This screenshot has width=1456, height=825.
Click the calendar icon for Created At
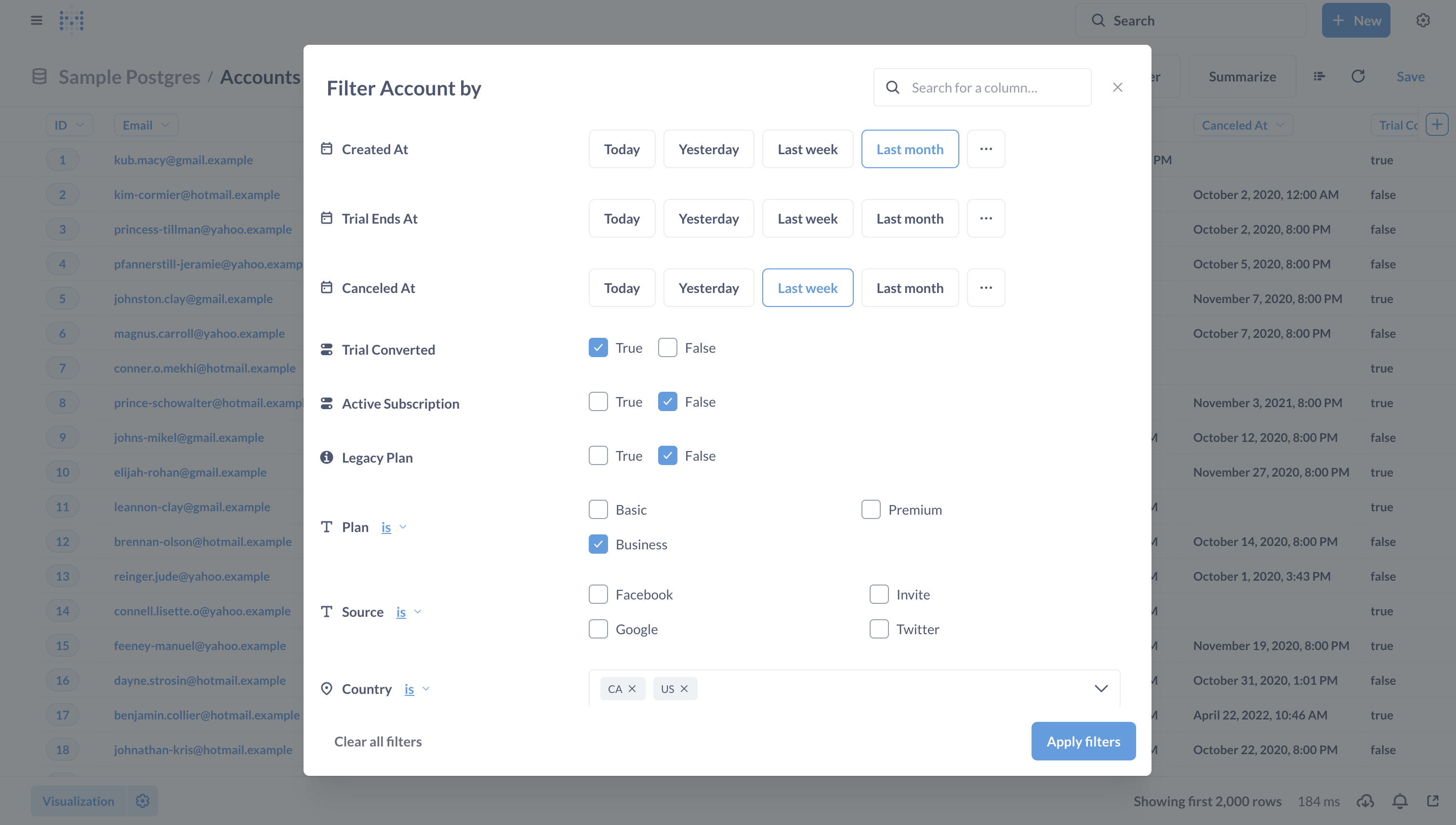[327, 148]
